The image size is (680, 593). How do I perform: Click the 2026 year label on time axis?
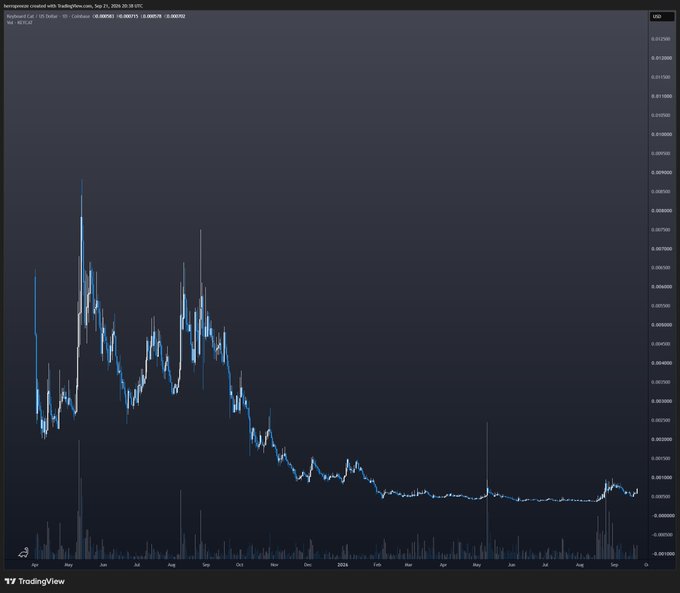click(343, 565)
